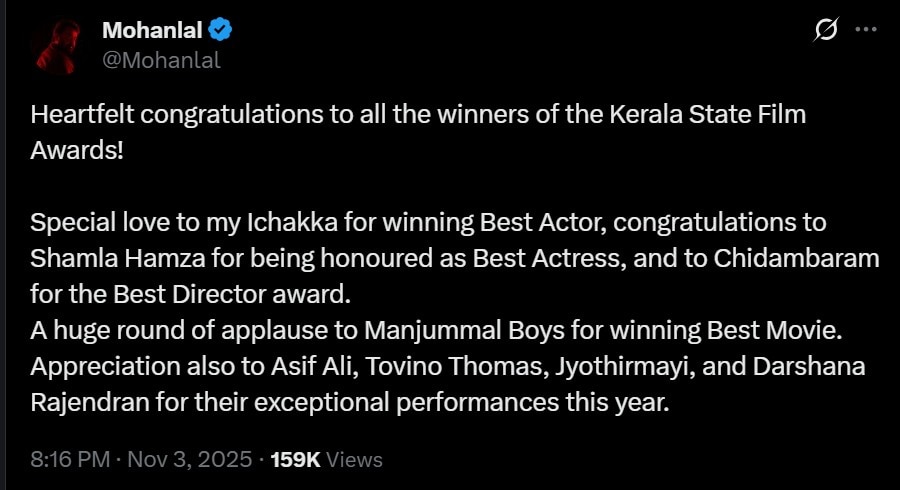Open Grok explain-this-post icon

(826, 31)
